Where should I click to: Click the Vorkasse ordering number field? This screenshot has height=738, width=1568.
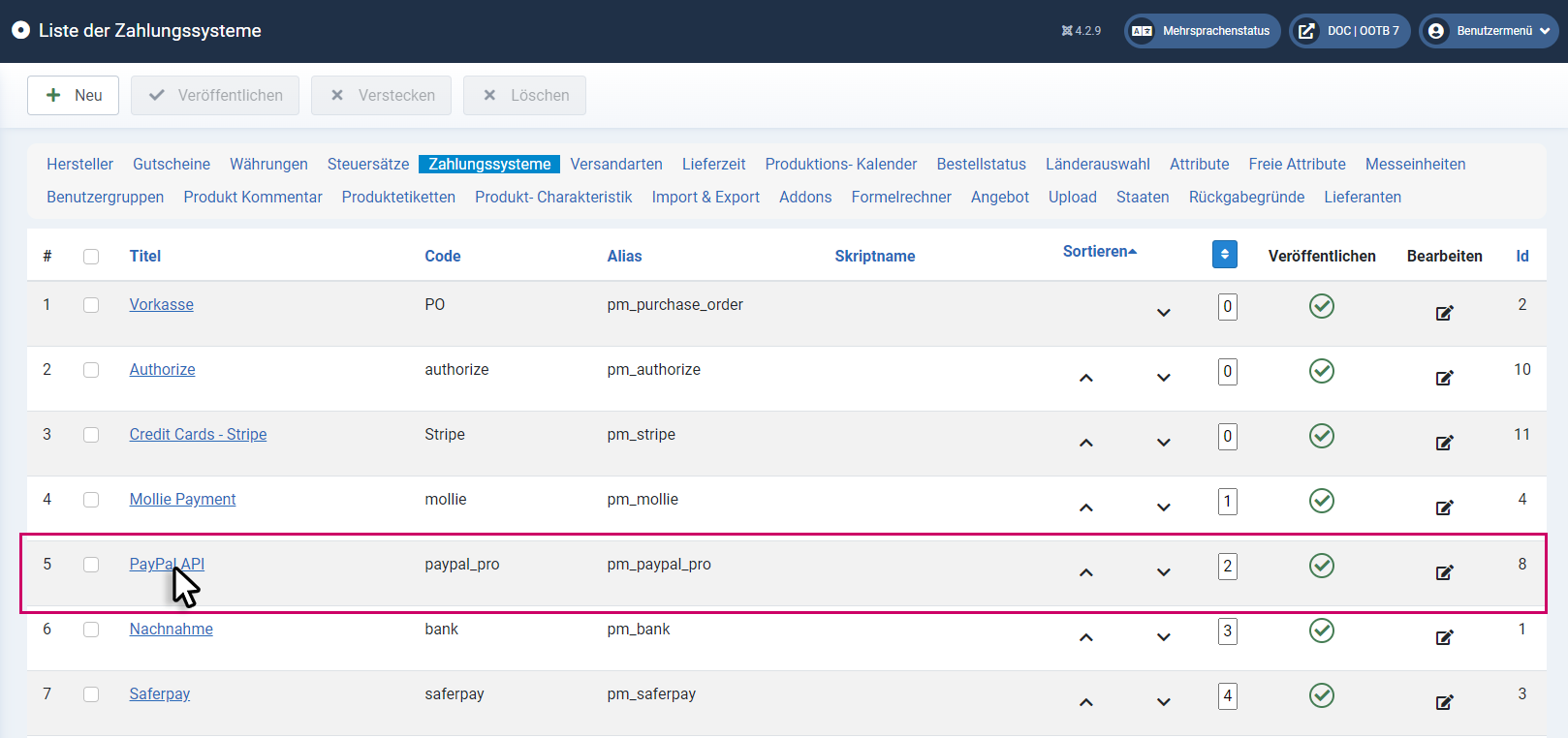pos(1228,307)
